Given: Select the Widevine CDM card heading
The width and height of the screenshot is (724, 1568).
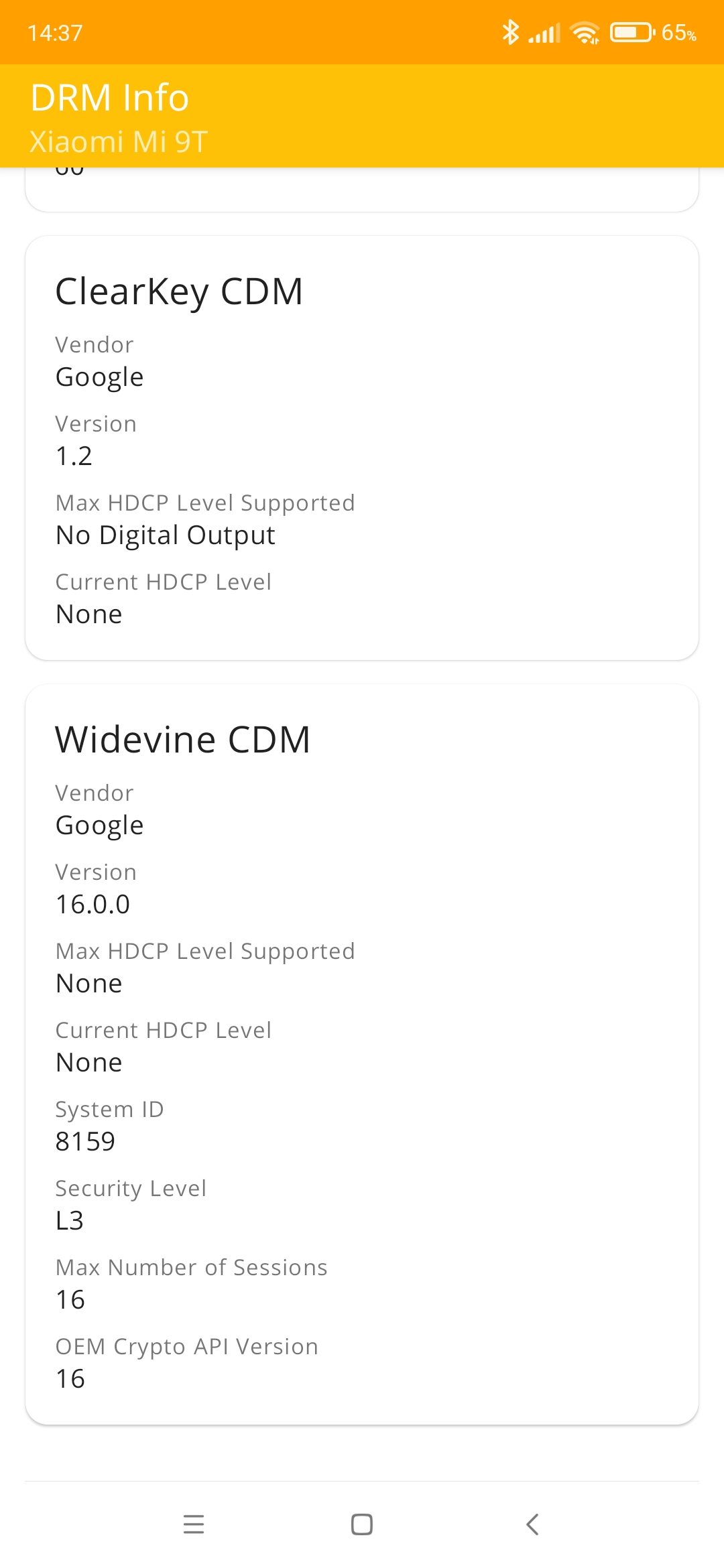Looking at the screenshot, I should click(182, 740).
